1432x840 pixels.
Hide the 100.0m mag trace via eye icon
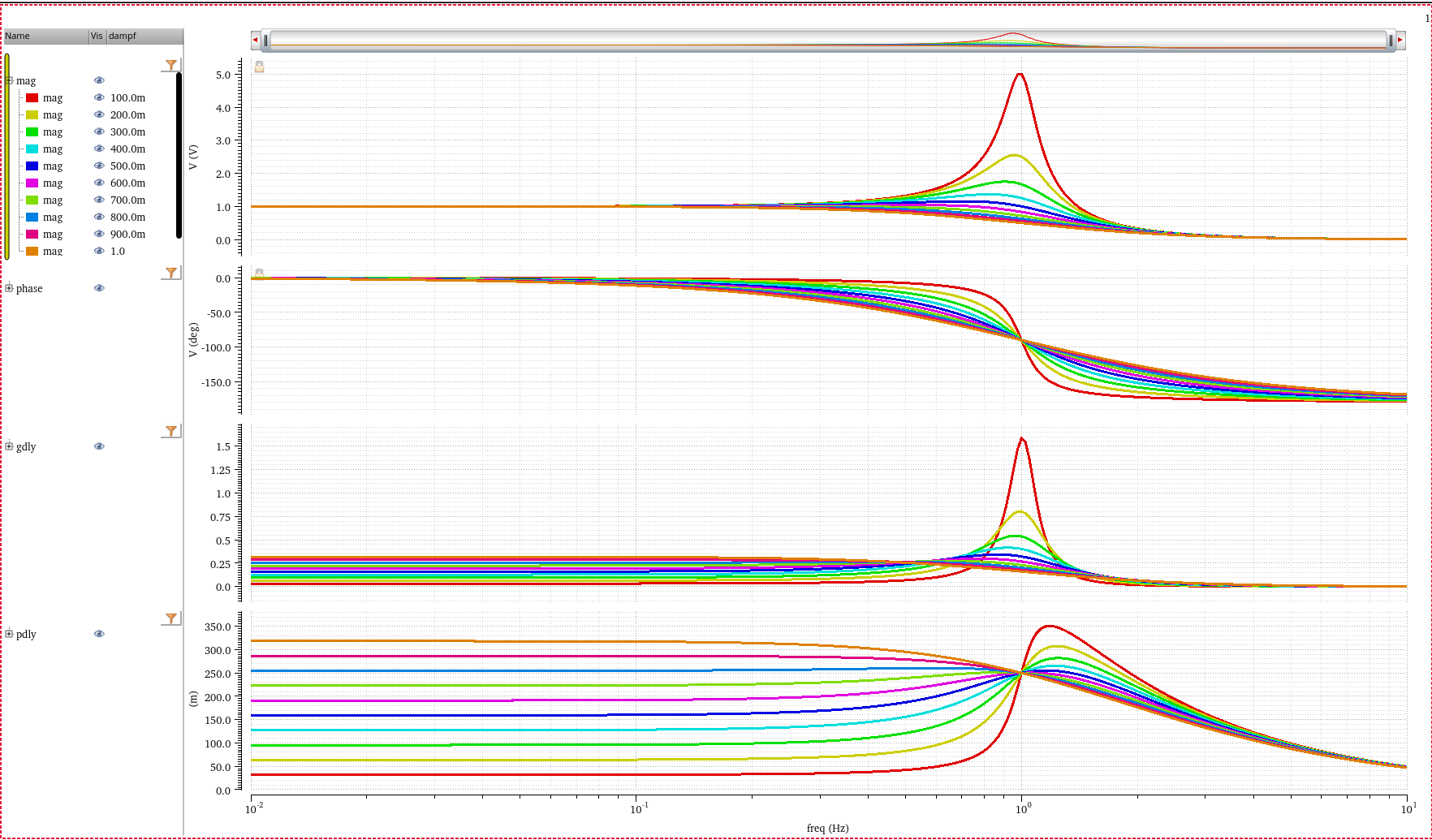coord(99,97)
